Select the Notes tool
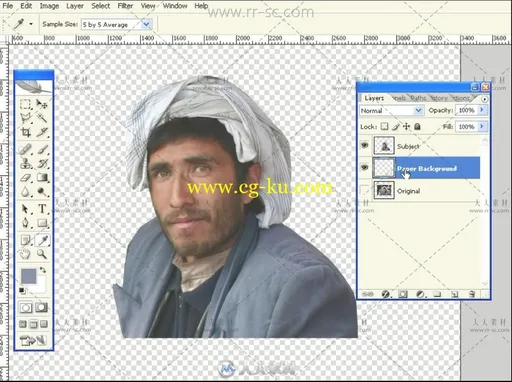Image resolution: width=512 pixels, height=382 pixels. point(26,240)
